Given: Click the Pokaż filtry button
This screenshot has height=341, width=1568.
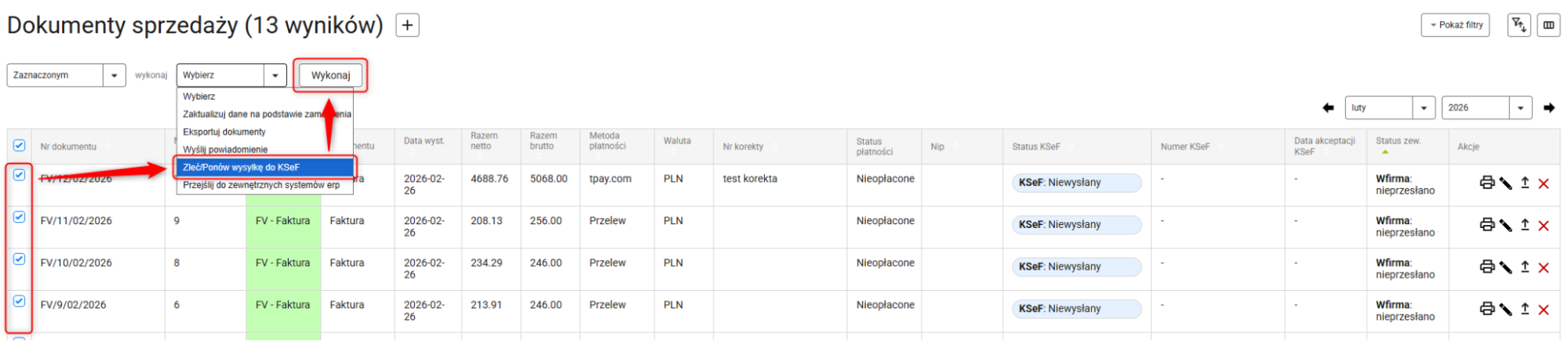Looking at the screenshot, I should (1455, 25).
